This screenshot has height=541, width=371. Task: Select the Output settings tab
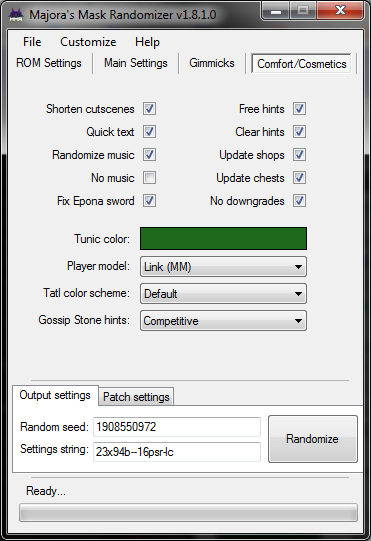click(55, 395)
